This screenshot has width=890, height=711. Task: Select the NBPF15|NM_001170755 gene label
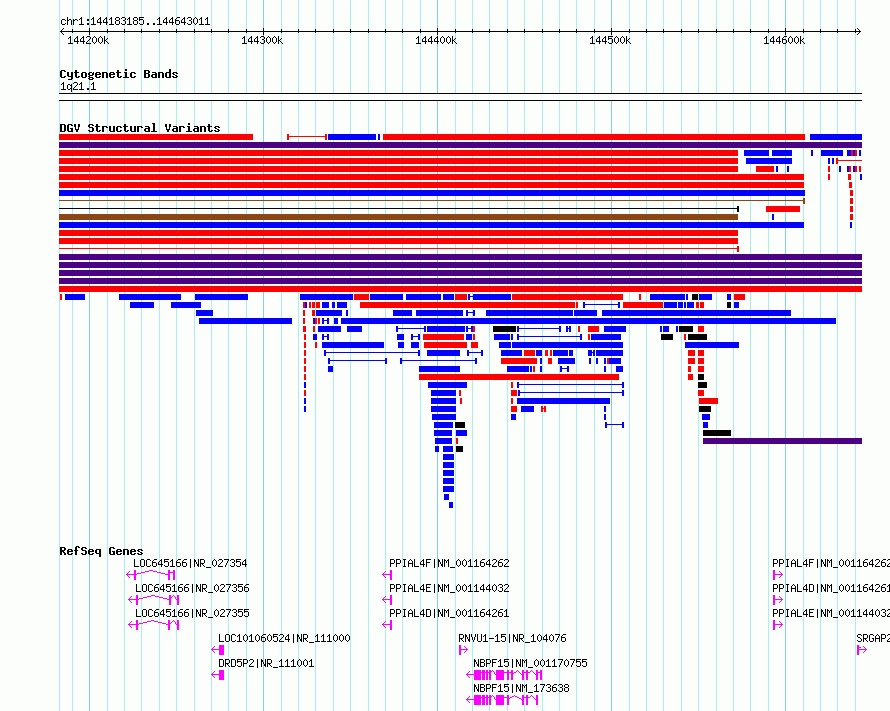pos(530,663)
